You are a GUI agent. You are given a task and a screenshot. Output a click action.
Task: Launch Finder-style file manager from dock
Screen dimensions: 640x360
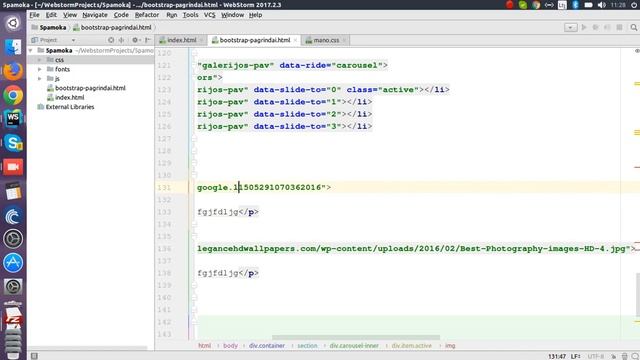pyautogui.click(x=13, y=47)
